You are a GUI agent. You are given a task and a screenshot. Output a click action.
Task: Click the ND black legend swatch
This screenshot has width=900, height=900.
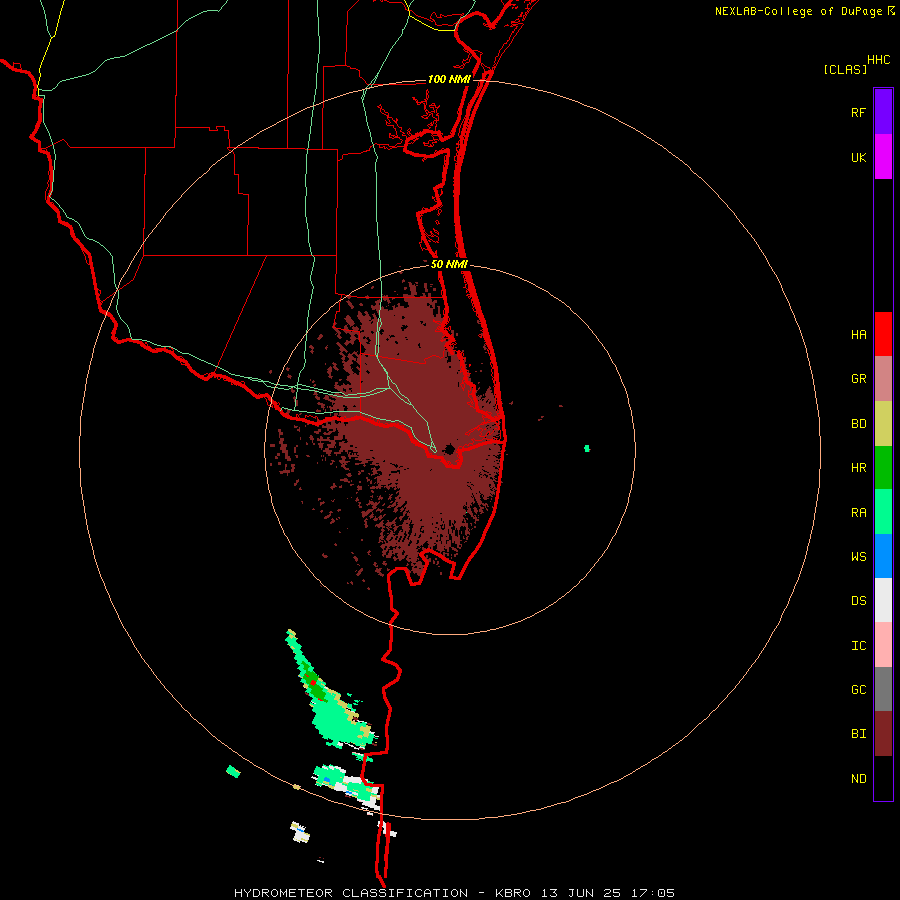pyautogui.click(x=883, y=778)
